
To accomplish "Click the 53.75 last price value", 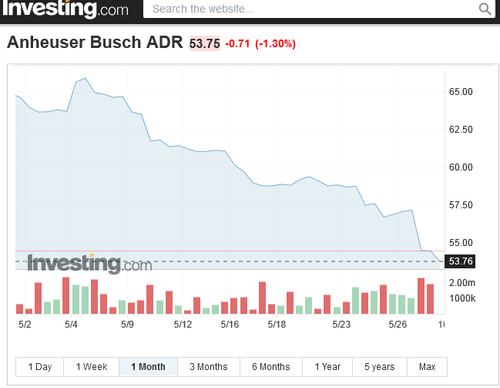I will [205, 44].
